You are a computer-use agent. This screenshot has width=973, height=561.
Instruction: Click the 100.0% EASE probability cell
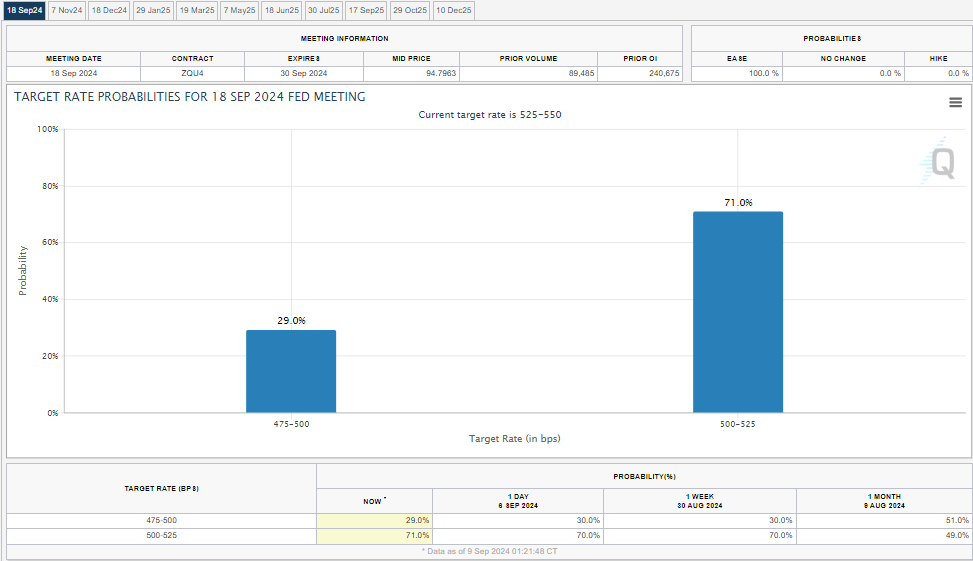pyautogui.click(x=736, y=73)
